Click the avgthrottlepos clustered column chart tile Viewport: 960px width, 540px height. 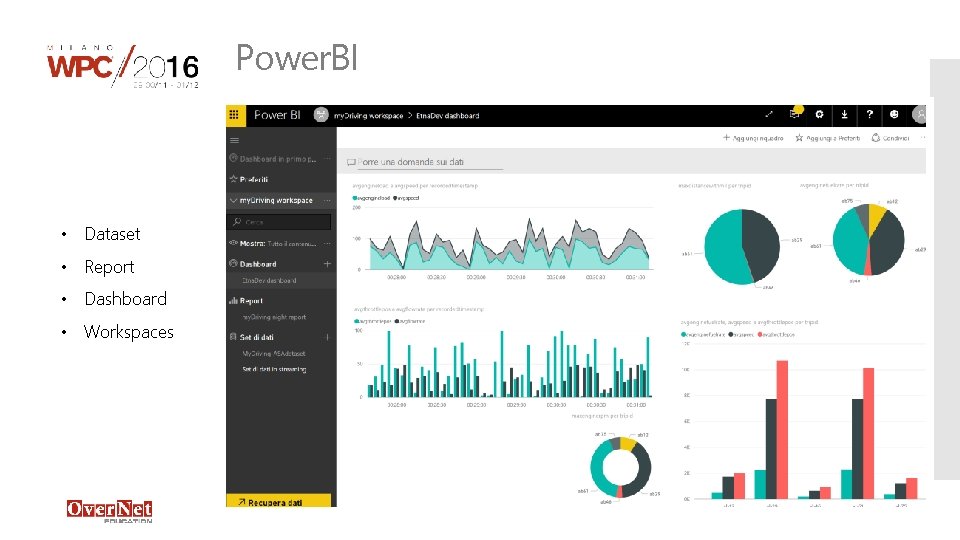[501, 358]
